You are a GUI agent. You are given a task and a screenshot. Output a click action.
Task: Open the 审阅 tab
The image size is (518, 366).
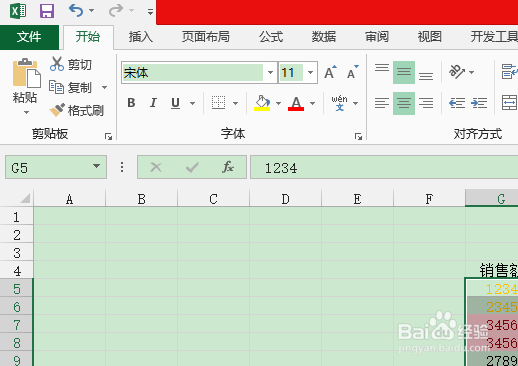click(x=377, y=37)
